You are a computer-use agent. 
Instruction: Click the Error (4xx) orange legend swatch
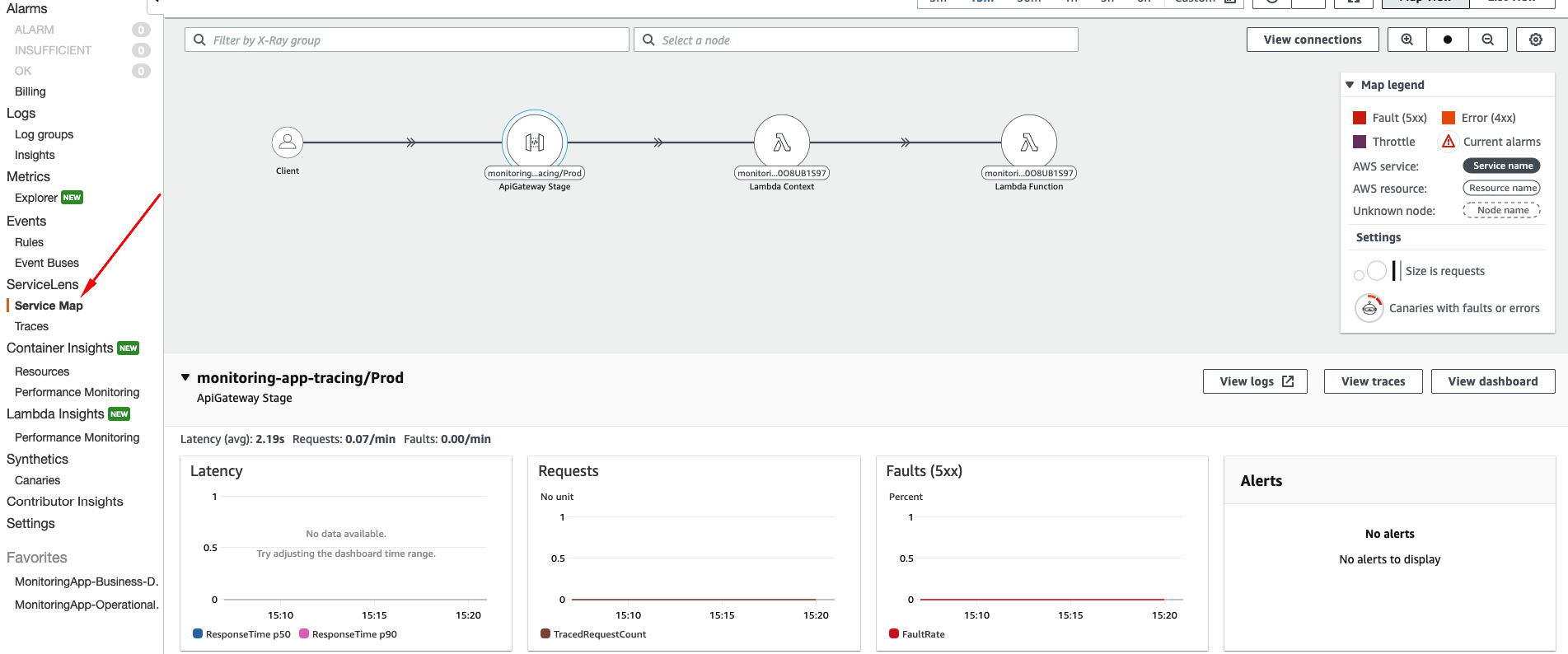[x=1449, y=118]
